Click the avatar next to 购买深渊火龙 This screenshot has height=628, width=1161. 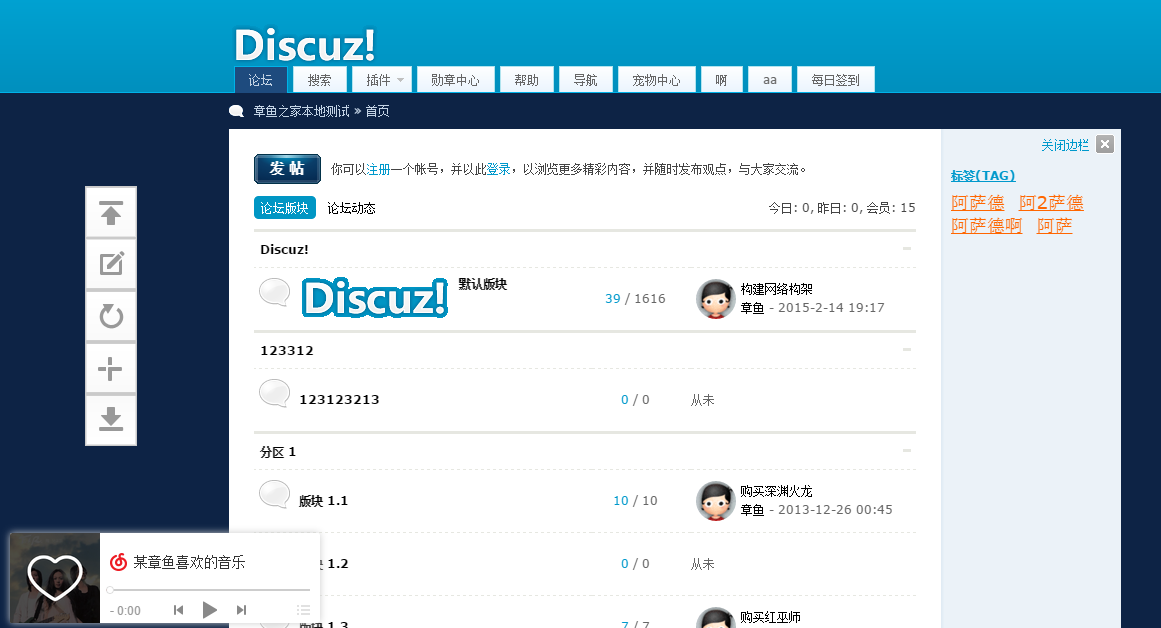(x=715, y=501)
